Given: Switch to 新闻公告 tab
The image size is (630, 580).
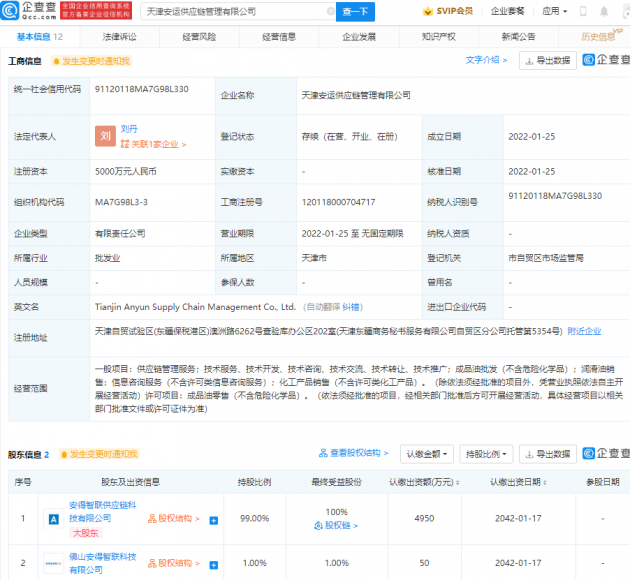Looking at the screenshot, I should pos(518,37).
